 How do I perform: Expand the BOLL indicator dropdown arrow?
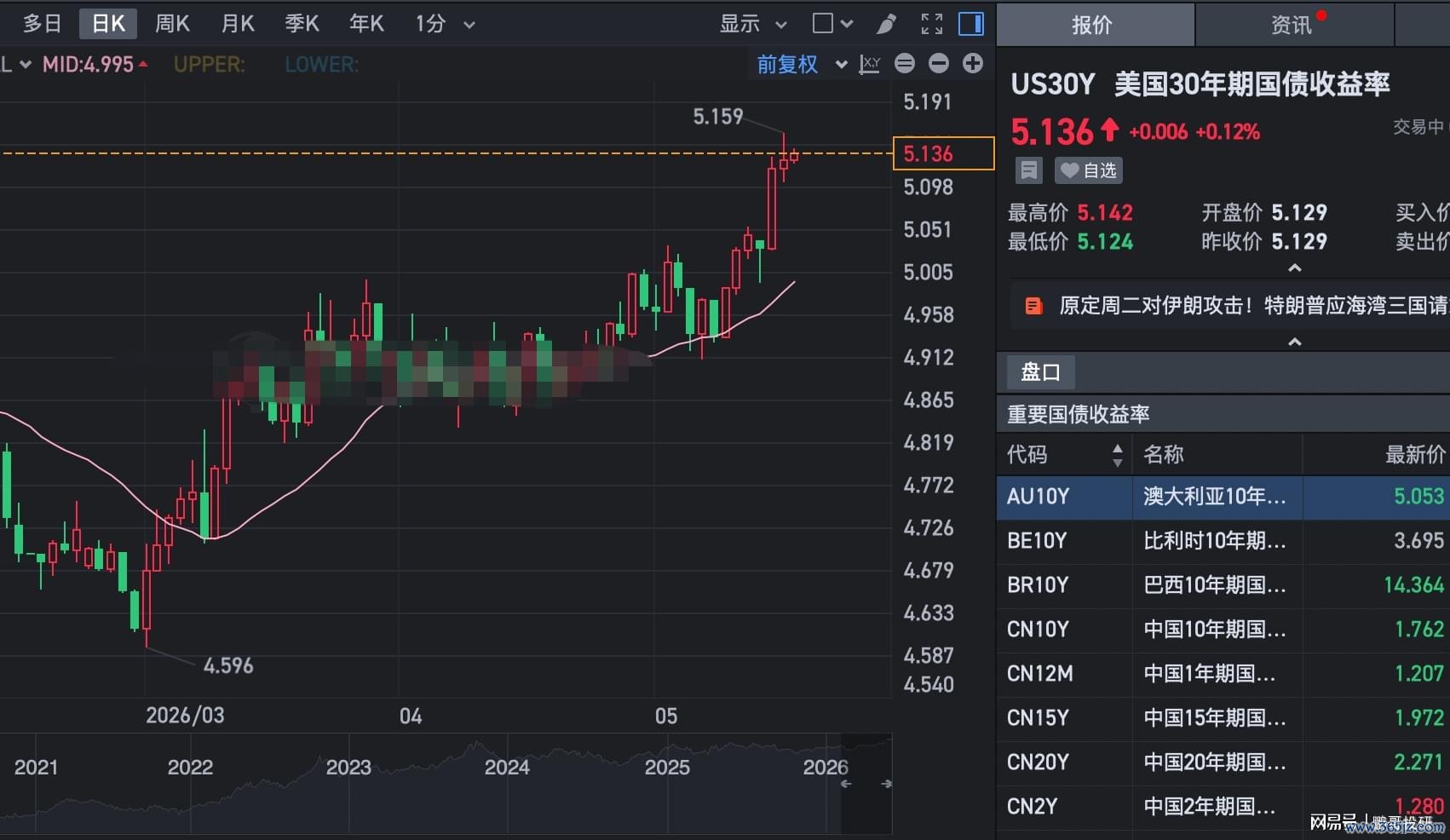[25, 65]
